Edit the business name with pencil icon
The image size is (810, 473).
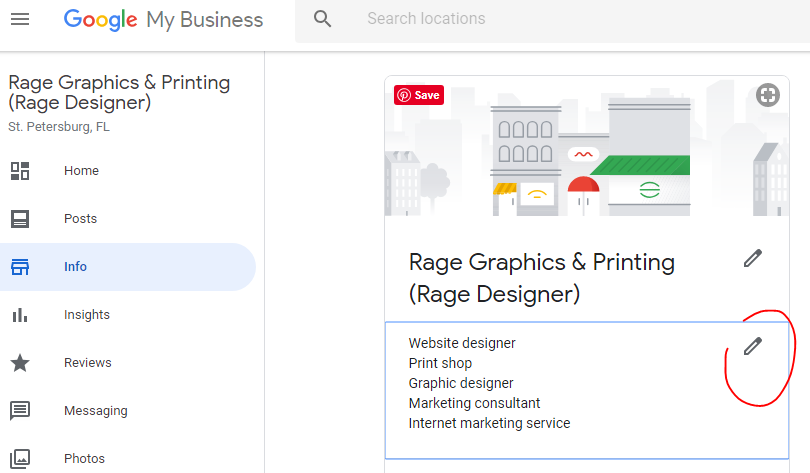coord(753,258)
